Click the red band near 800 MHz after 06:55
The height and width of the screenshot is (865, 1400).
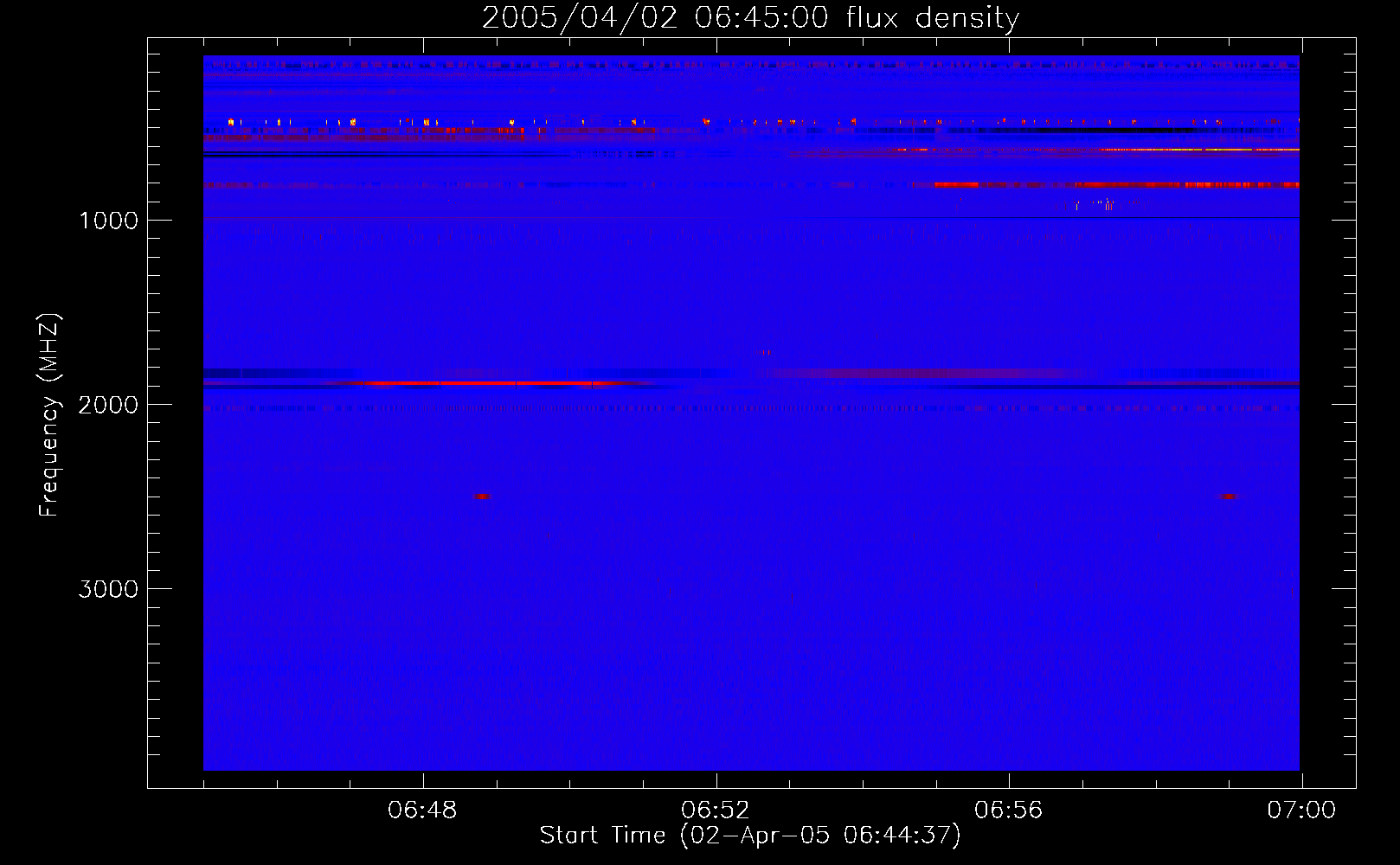1116,184
